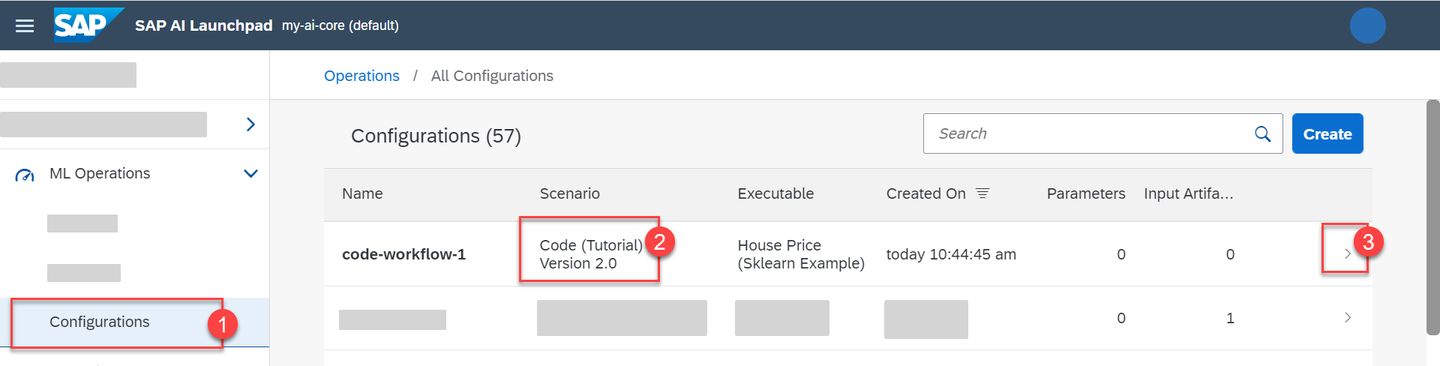Click the today 10:44:45 am timestamp
Image resolution: width=1440 pixels, height=366 pixels.
point(951,255)
